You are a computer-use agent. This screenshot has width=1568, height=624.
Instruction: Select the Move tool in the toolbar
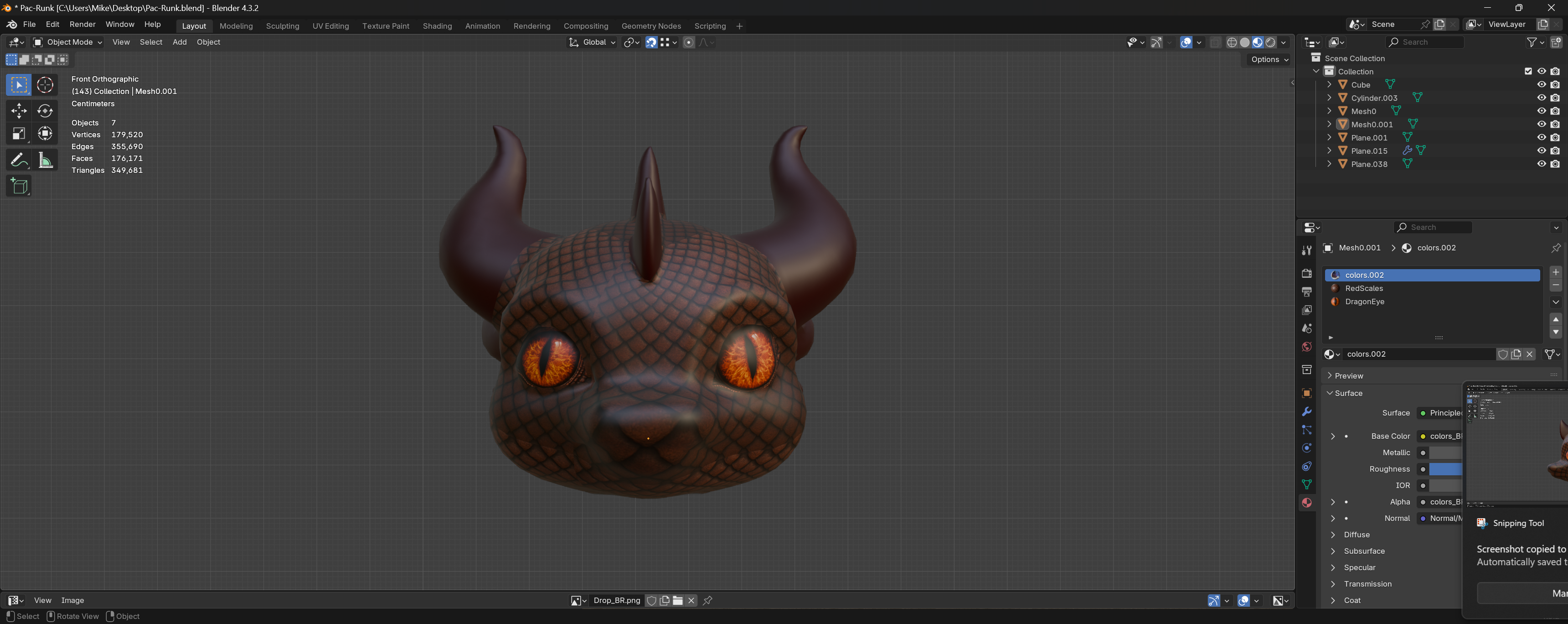[19, 110]
